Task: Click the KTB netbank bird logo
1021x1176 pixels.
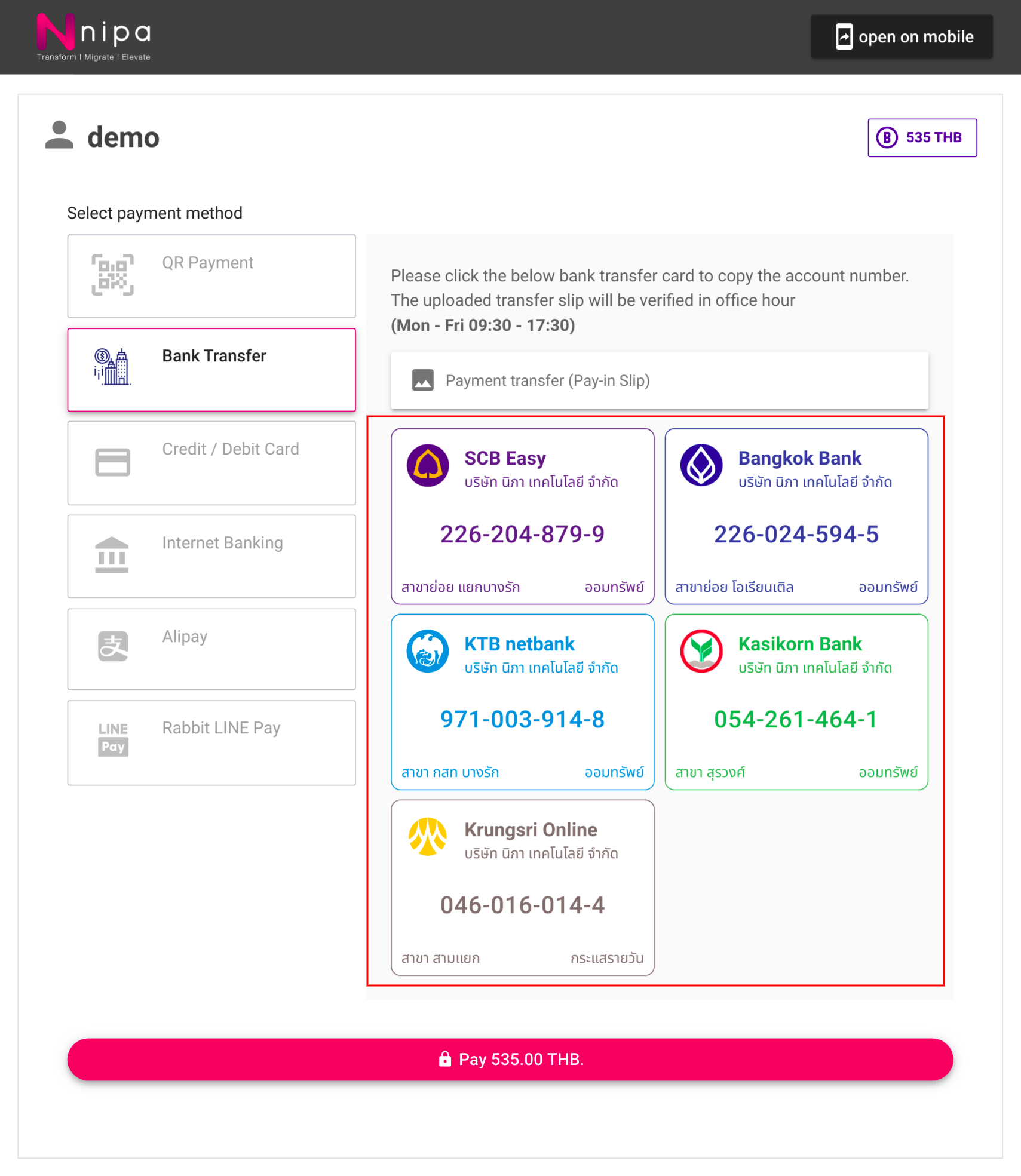Action: (428, 651)
